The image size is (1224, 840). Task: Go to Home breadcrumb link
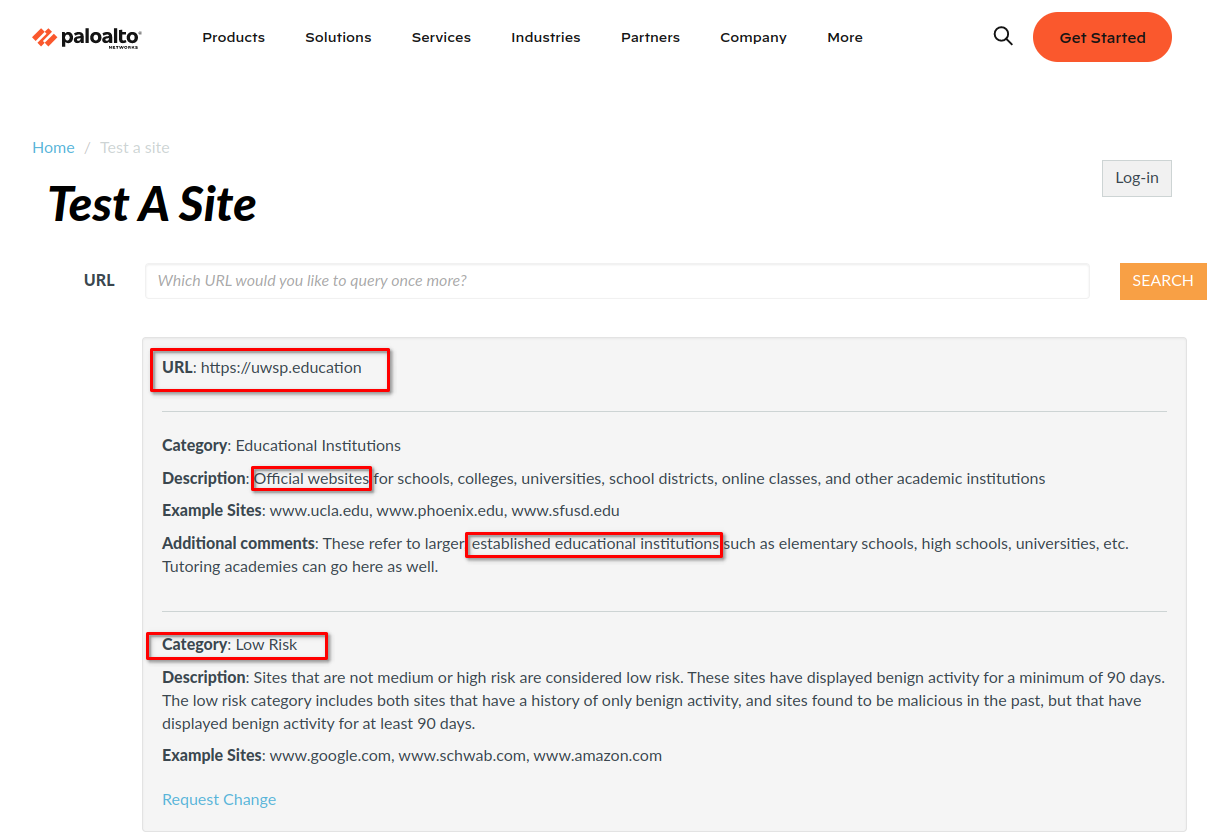[53, 147]
